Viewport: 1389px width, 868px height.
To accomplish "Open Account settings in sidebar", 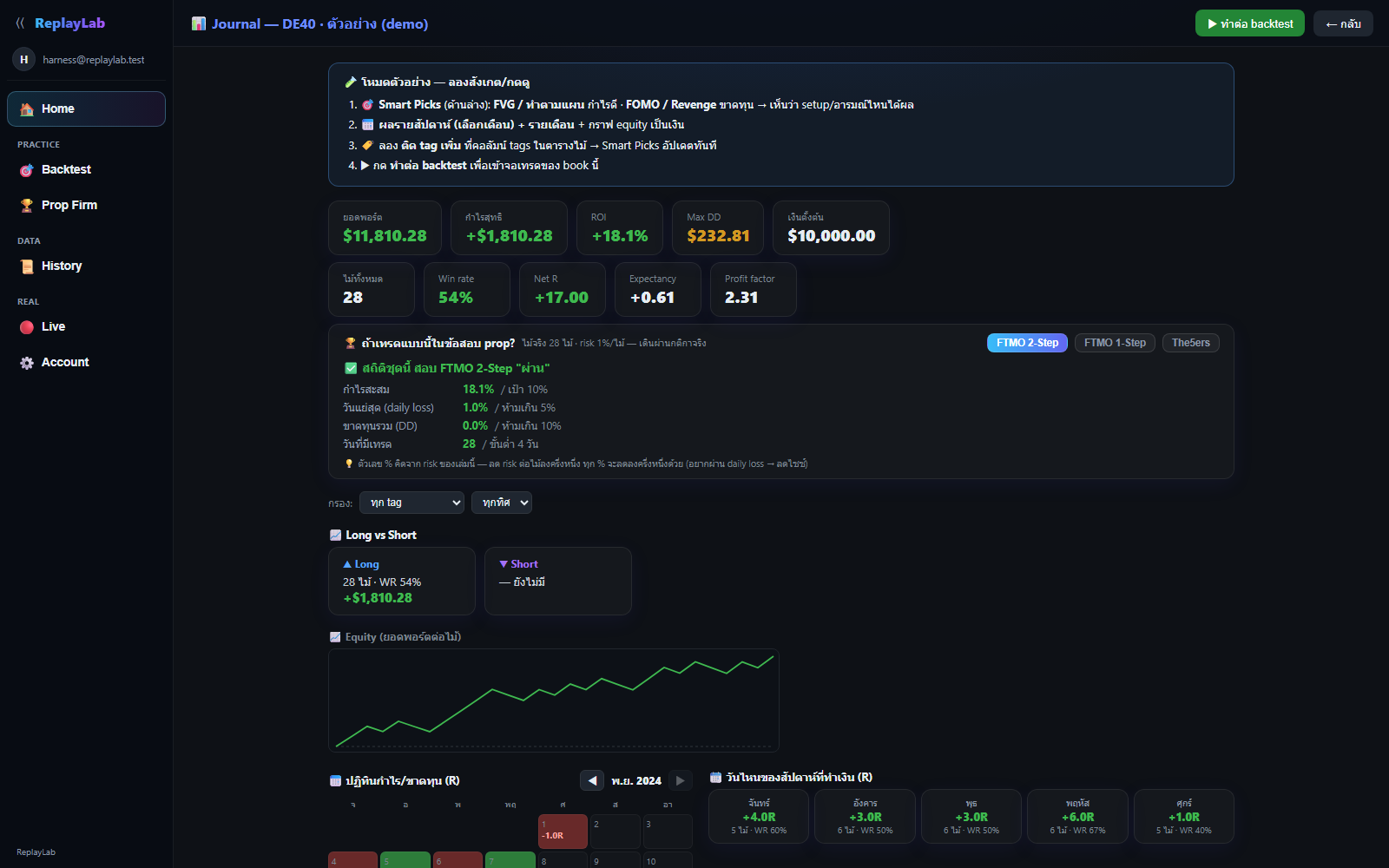I will coord(86,362).
